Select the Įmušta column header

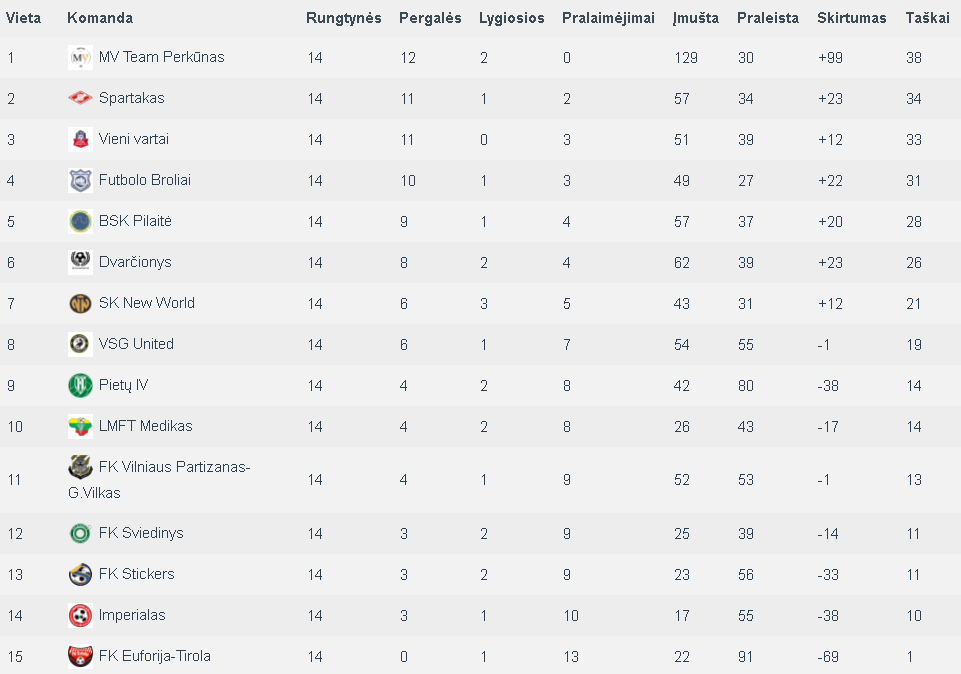(696, 18)
